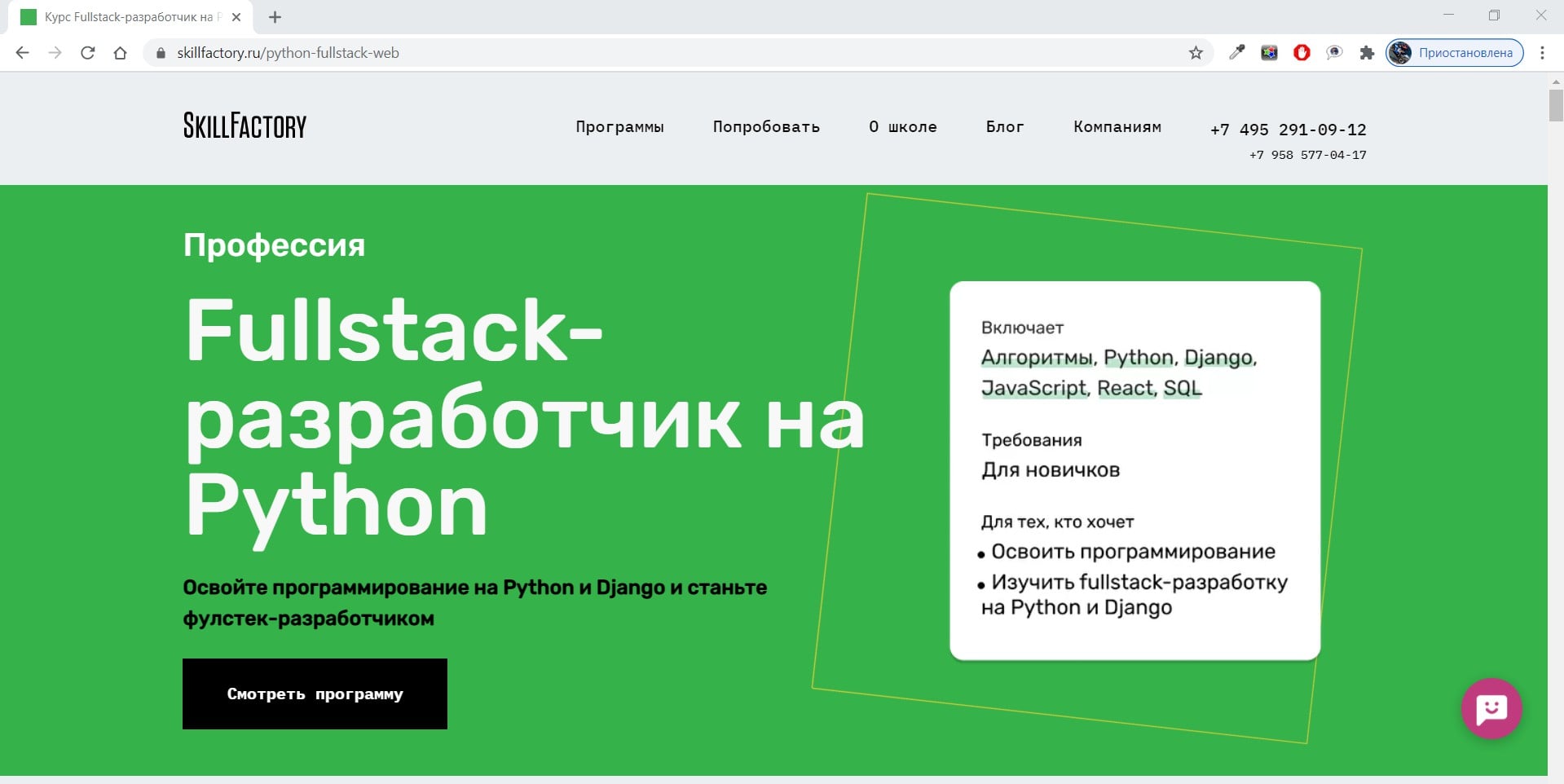
Task: Click the Алгоритмы highlighted word
Action: pos(1037,358)
